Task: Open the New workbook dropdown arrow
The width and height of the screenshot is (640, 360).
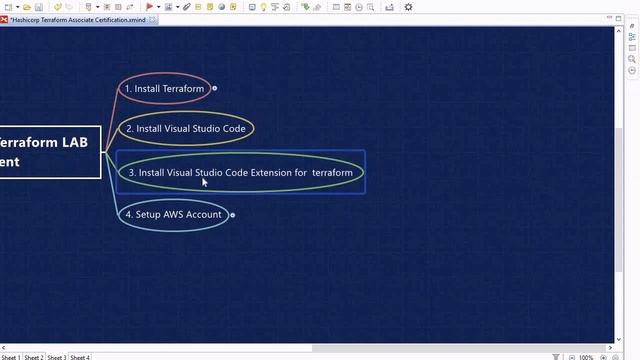Action: coord(18,7)
